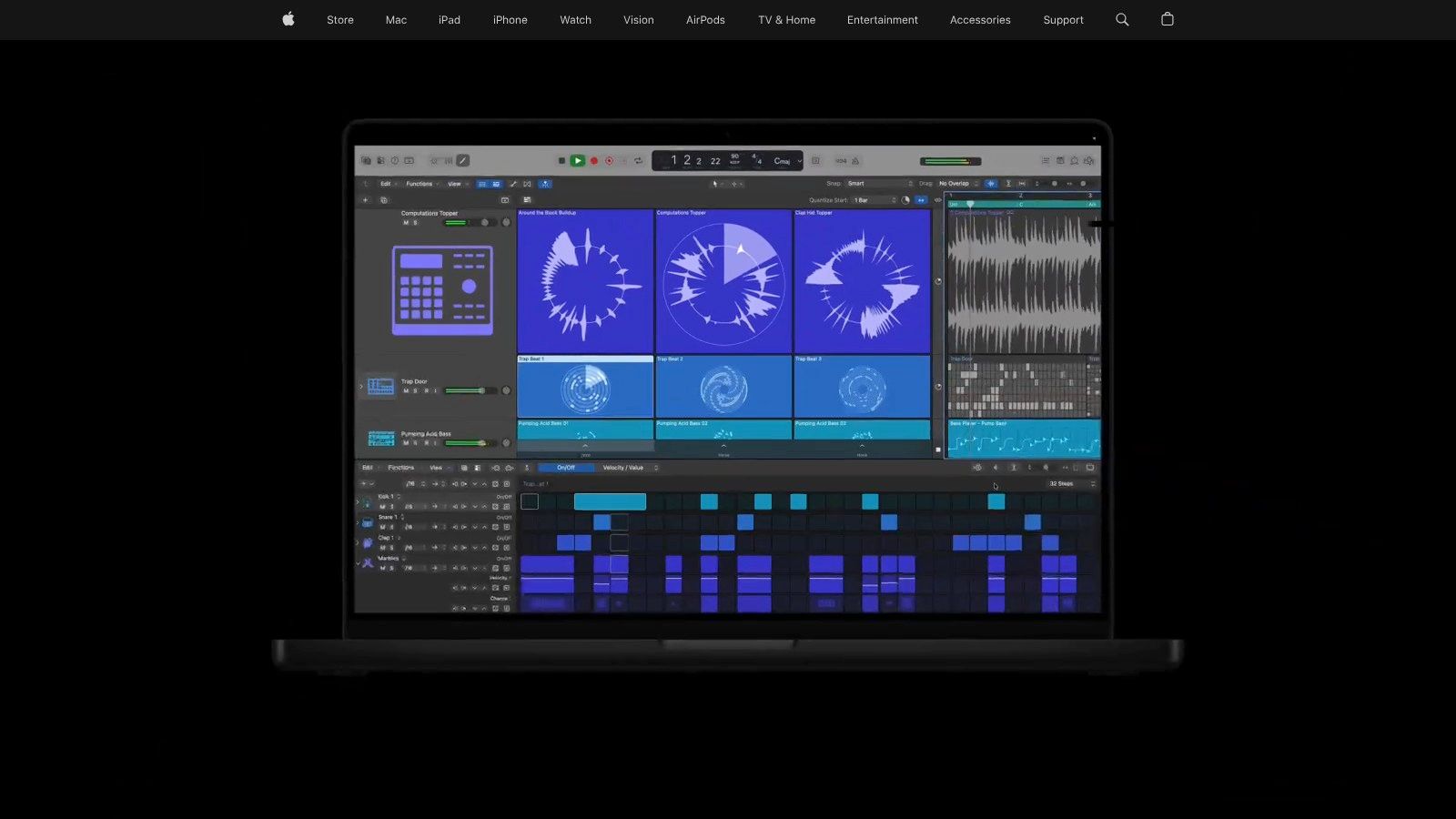Open the Mixer icon in the top-right toolbar
This screenshot has height=819, width=1456.
click(x=1045, y=160)
